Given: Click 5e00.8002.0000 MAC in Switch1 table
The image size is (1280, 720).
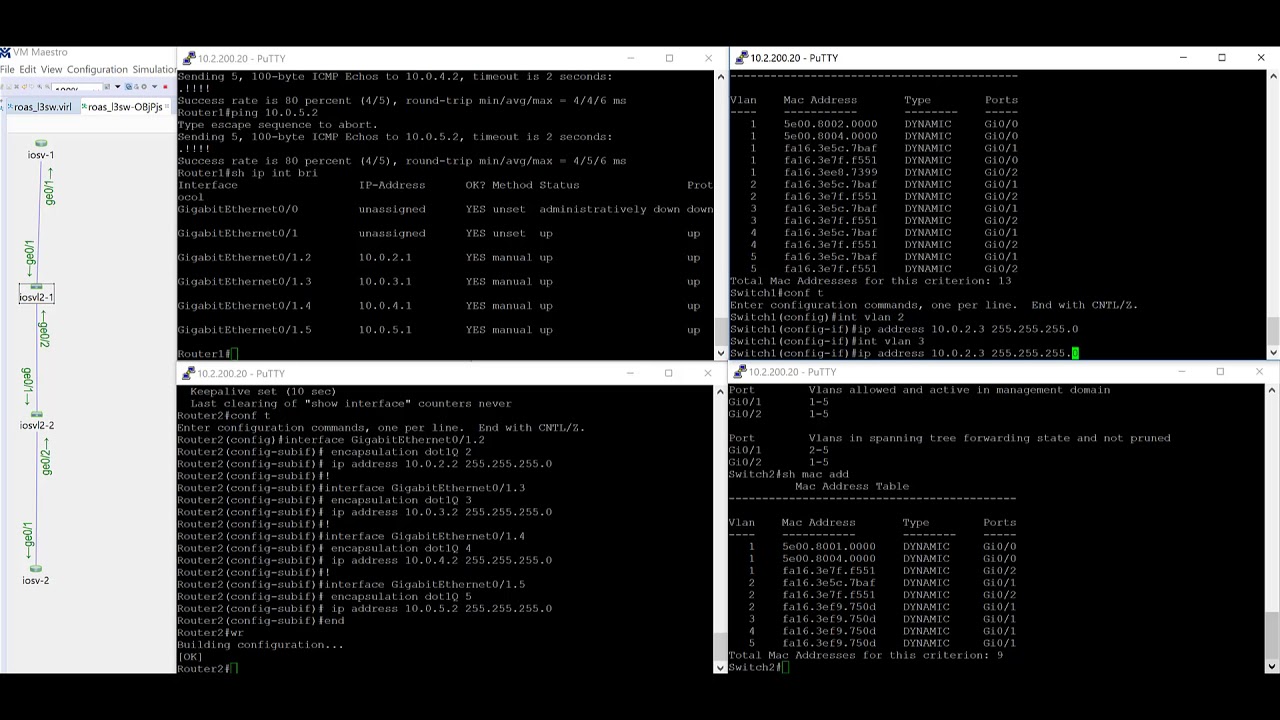Looking at the screenshot, I should coord(830,124).
